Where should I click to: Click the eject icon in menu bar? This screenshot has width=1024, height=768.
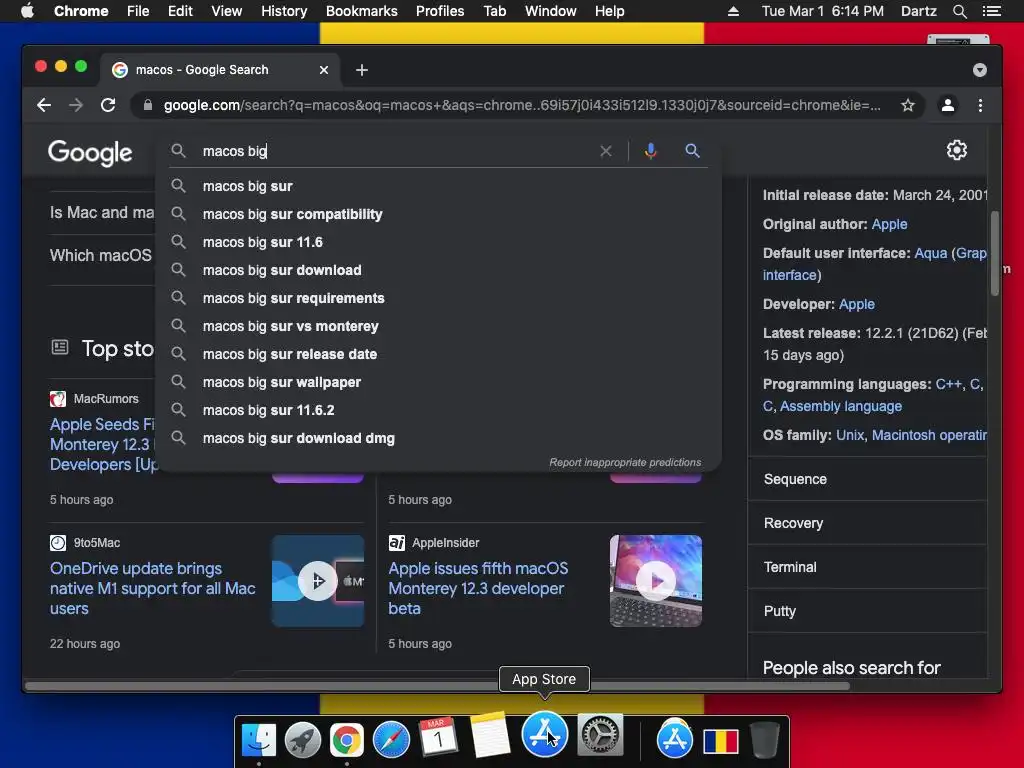[733, 11]
